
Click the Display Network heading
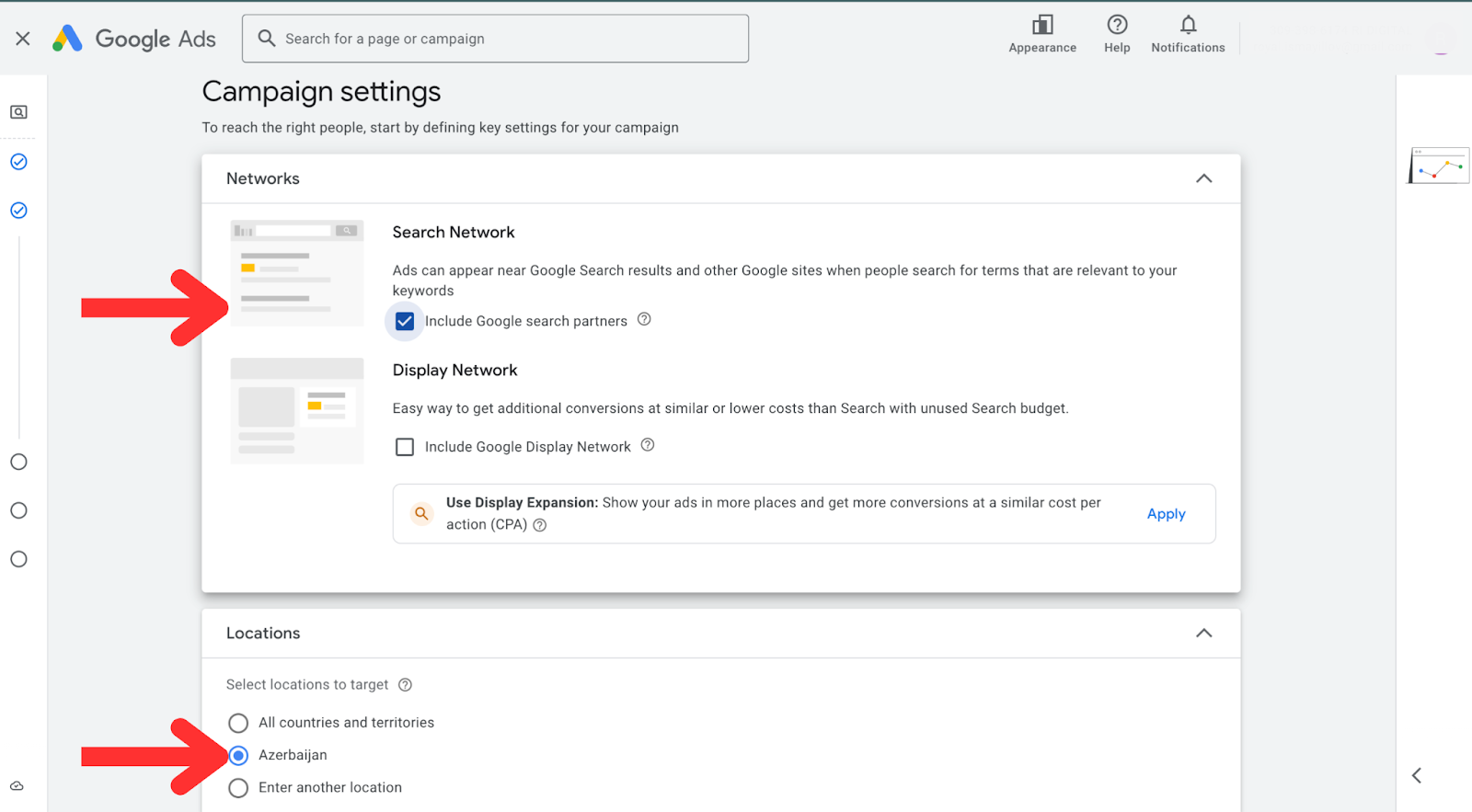click(x=454, y=371)
